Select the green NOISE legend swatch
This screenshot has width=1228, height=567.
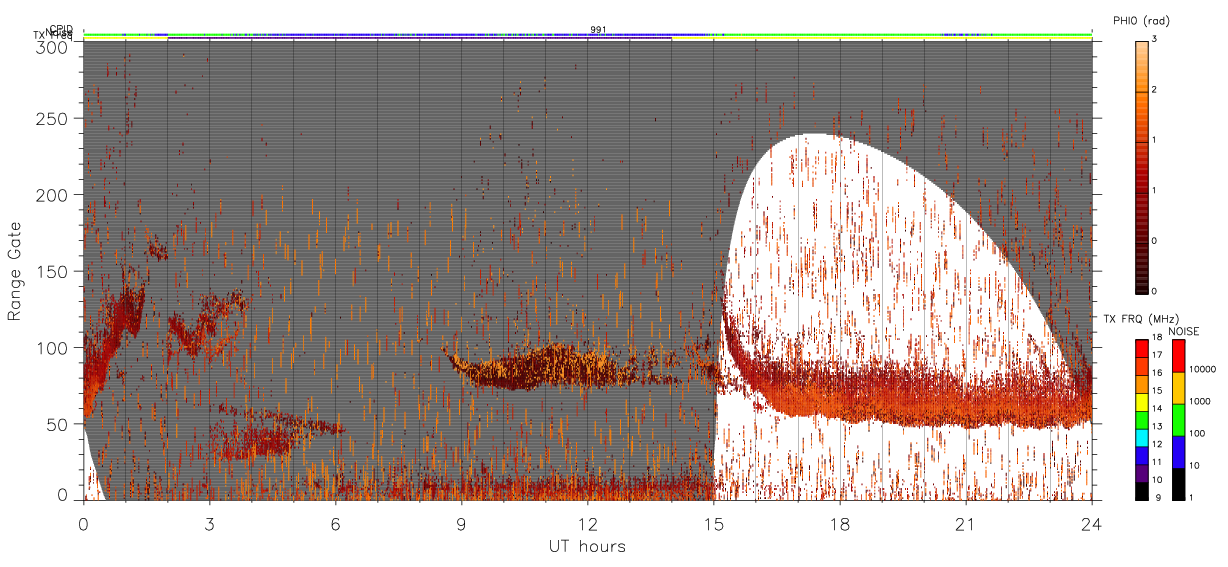click(x=1178, y=420)
